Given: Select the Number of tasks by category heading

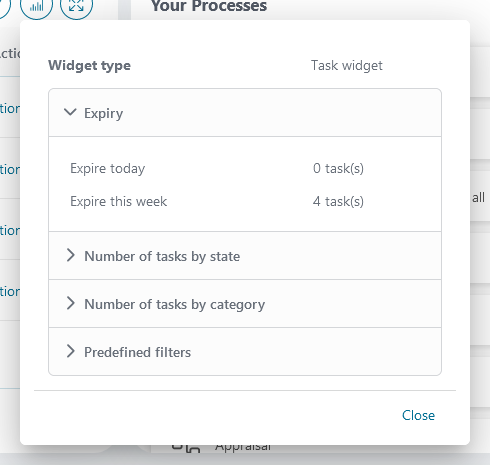Looking at the screenshot, I should tap(175, 304).
